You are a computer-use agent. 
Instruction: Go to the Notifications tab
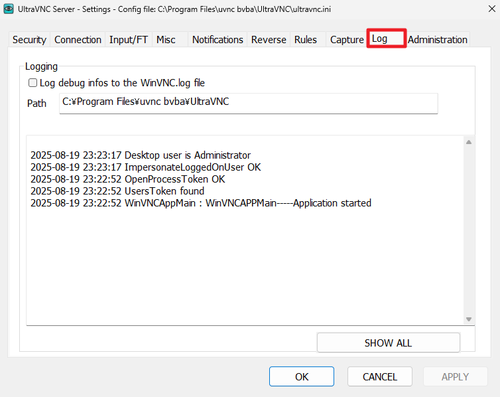(x=218, y=40)
